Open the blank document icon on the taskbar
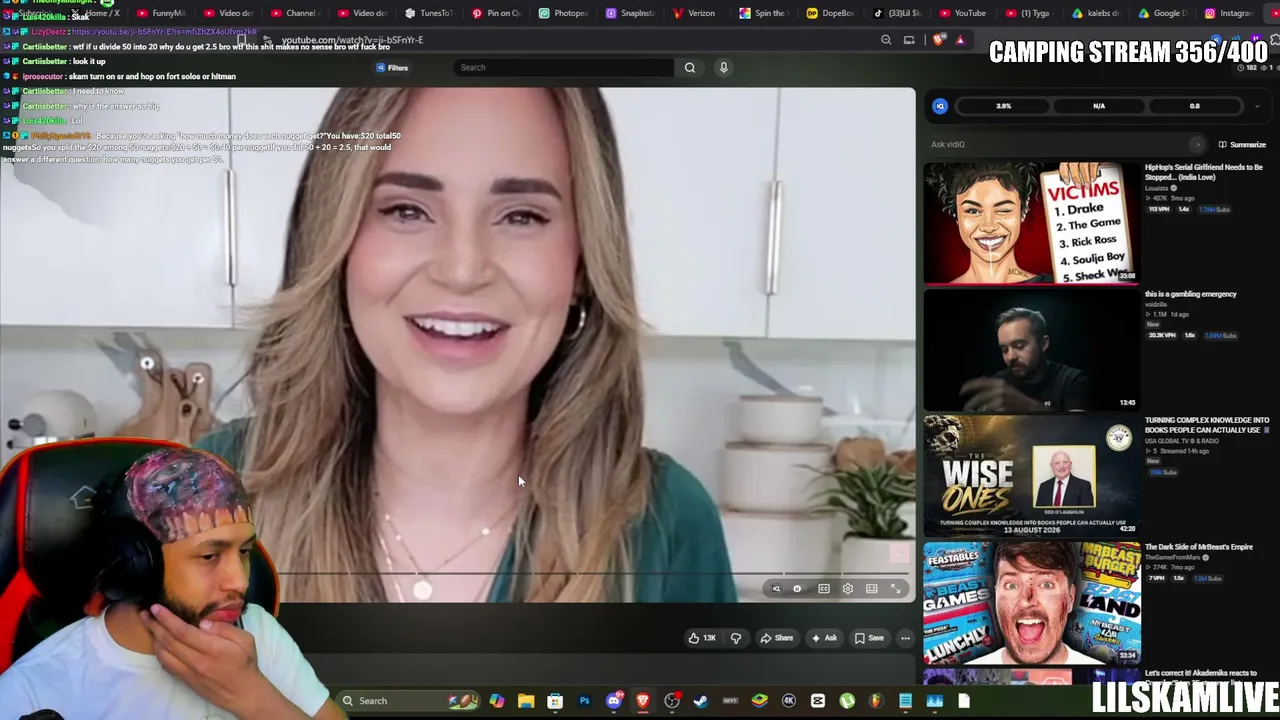 click(964, 701)
